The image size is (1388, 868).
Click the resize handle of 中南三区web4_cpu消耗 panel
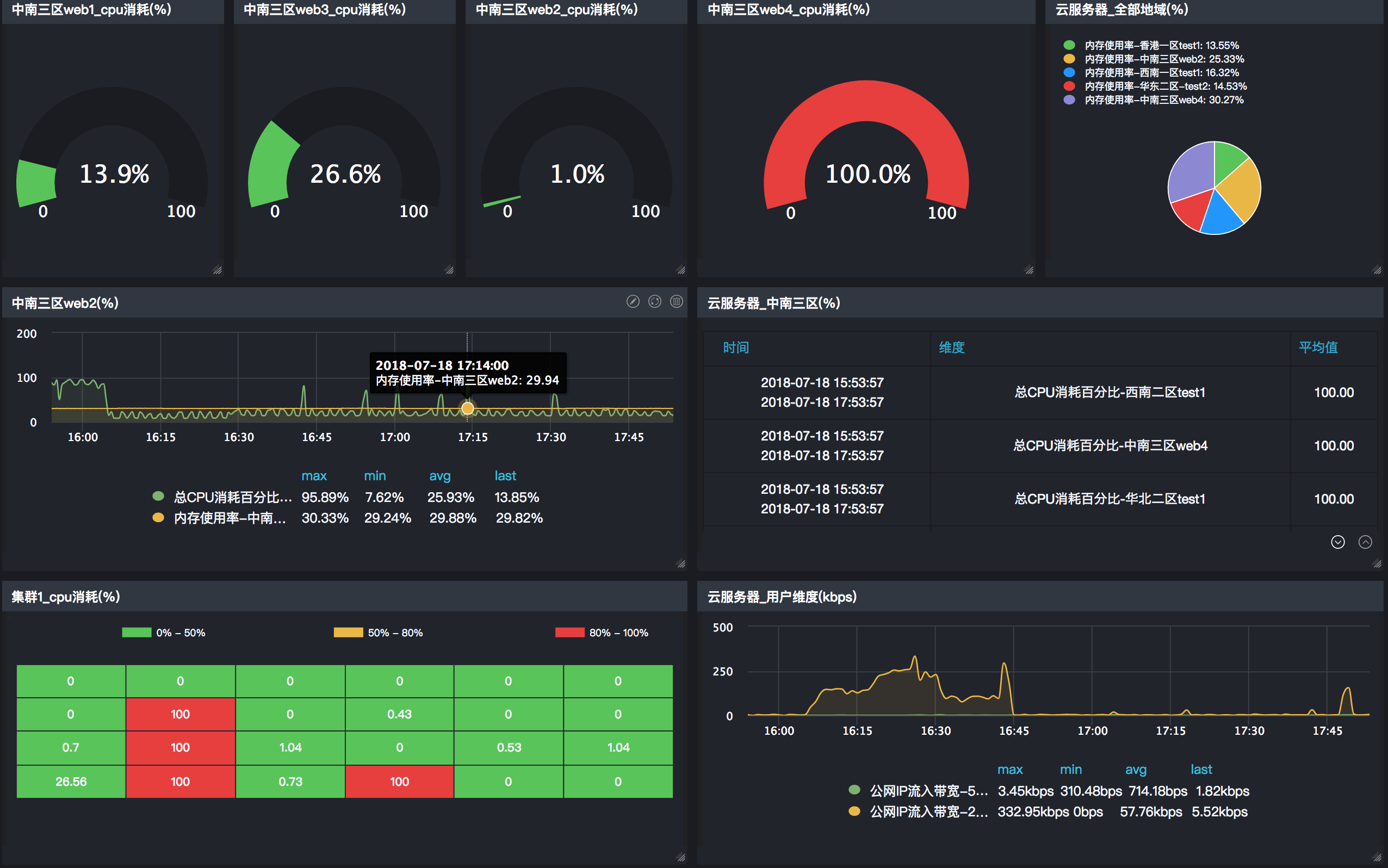point(1028,269)
